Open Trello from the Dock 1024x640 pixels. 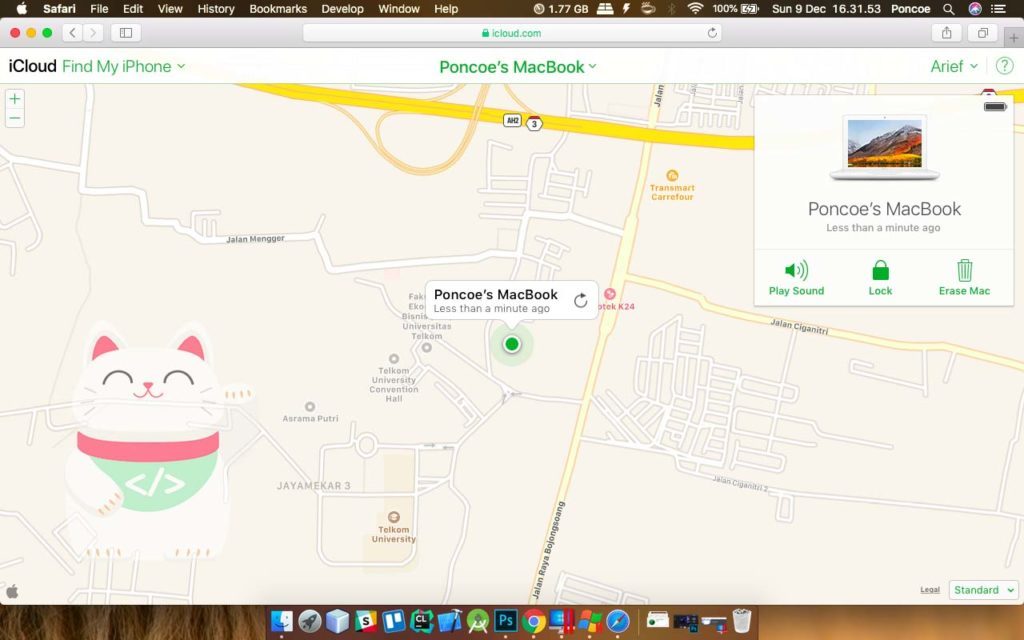[x=394, y=621]
